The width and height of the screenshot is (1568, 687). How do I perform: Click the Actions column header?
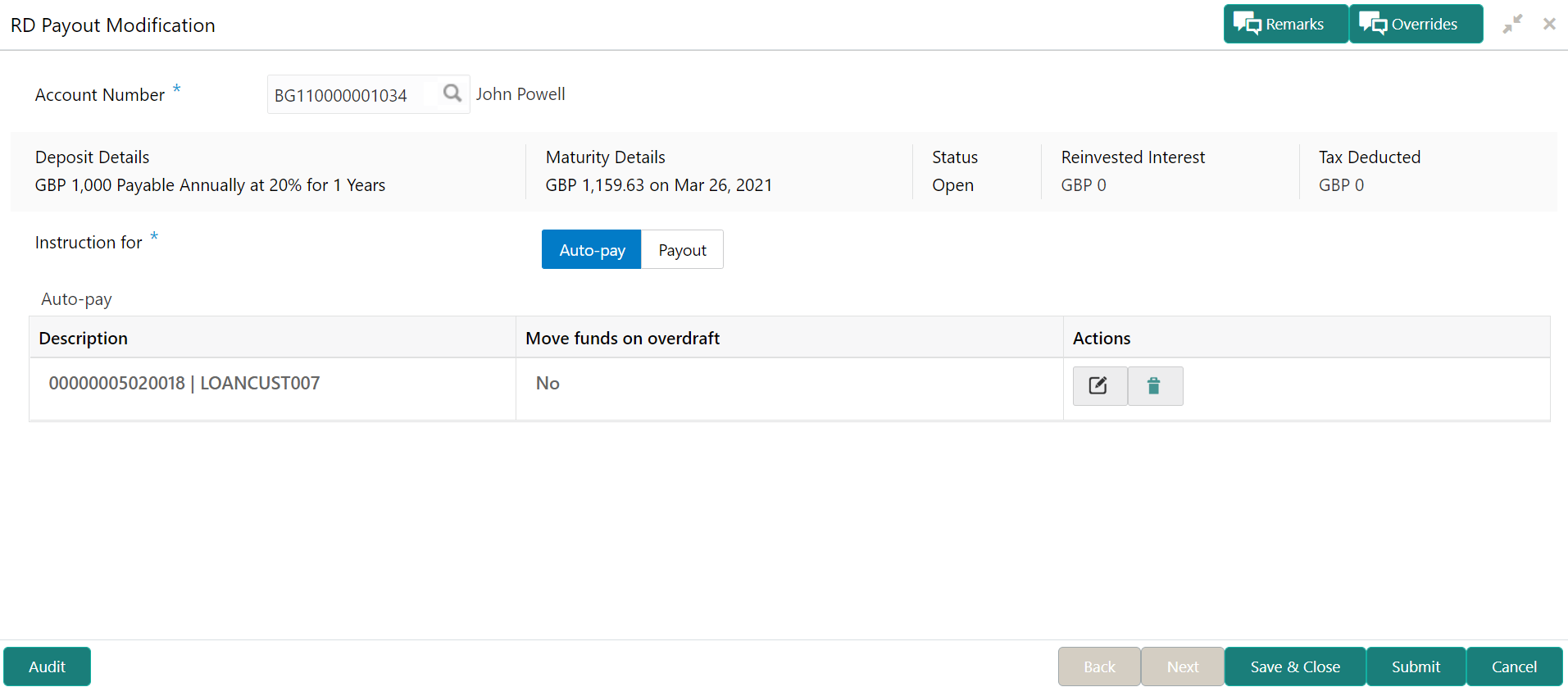tap(1307, 338)
